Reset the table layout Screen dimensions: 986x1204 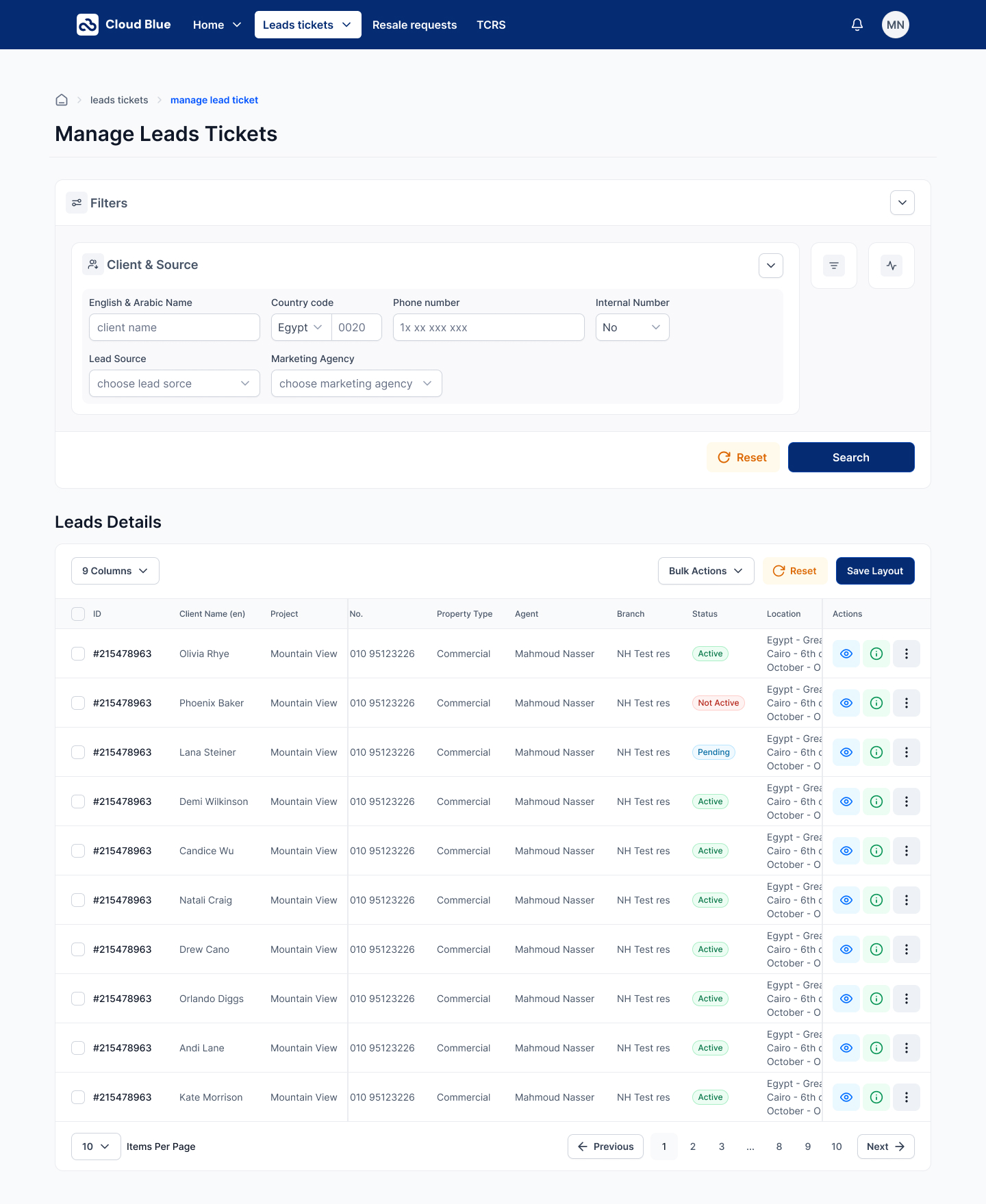pyautogui.click(x=795, y=571)
